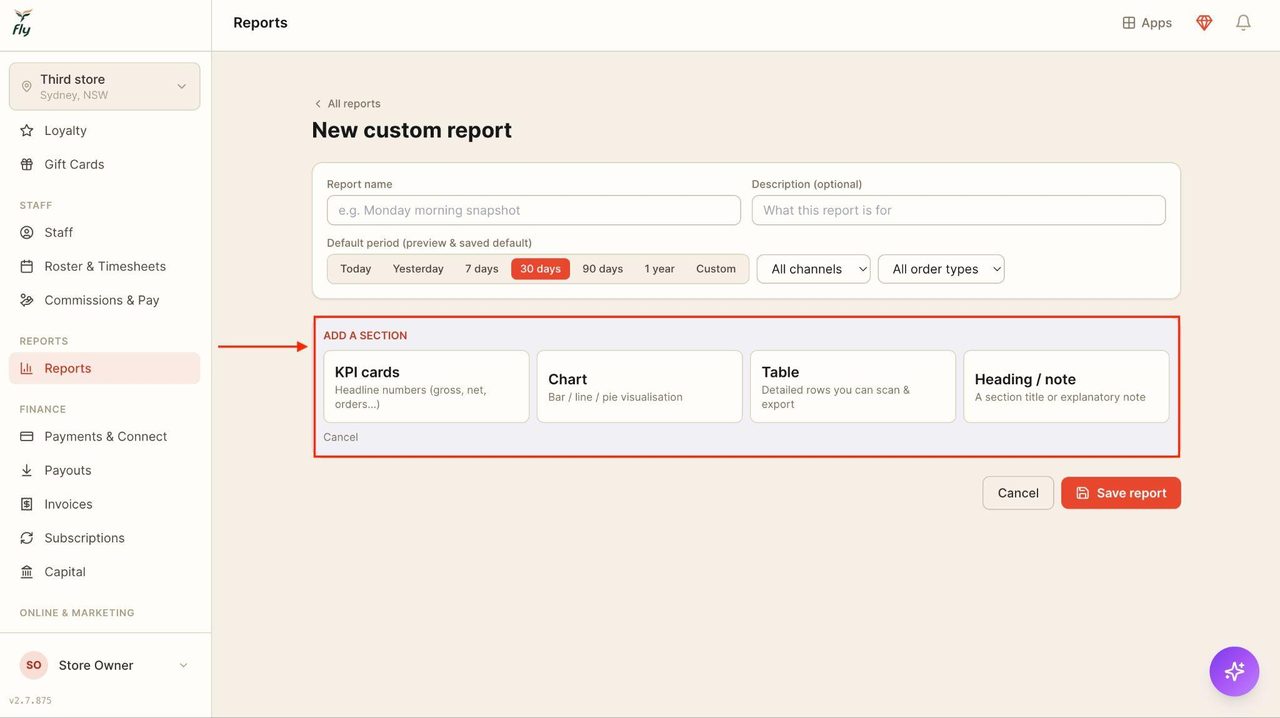Click the ADD A SECTION heading

365,336
